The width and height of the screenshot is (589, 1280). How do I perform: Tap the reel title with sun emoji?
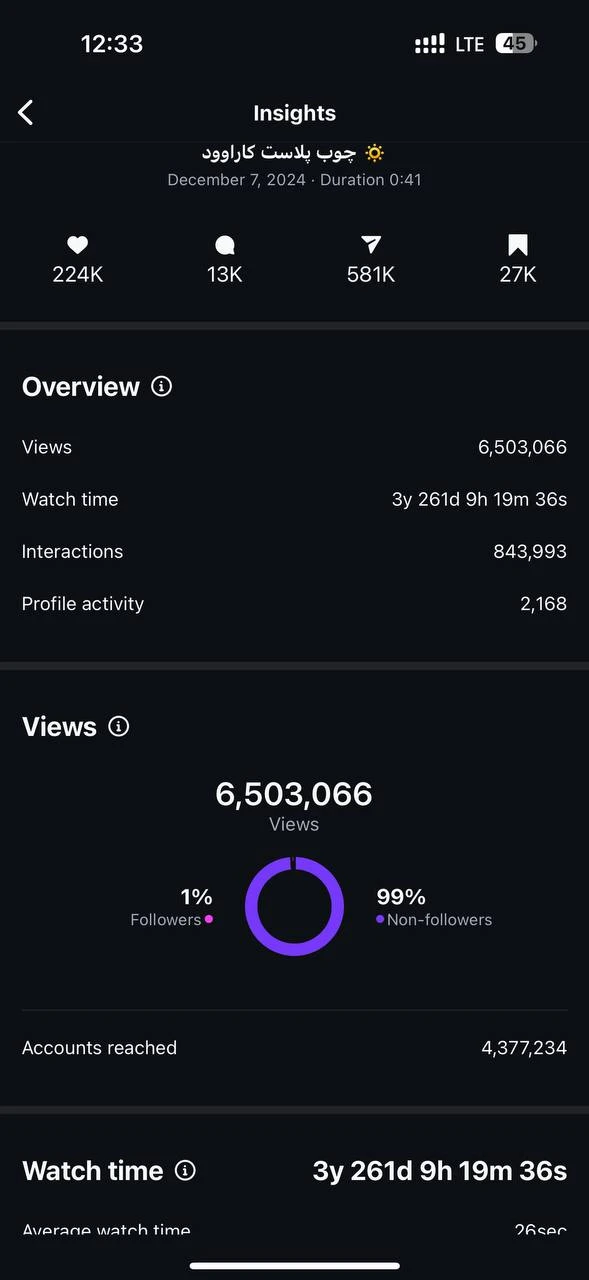coord(293,153)
